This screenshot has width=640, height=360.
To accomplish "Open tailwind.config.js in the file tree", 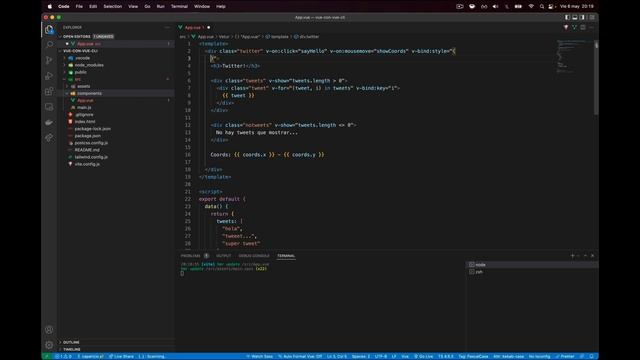I will click(x=91, y=157).
